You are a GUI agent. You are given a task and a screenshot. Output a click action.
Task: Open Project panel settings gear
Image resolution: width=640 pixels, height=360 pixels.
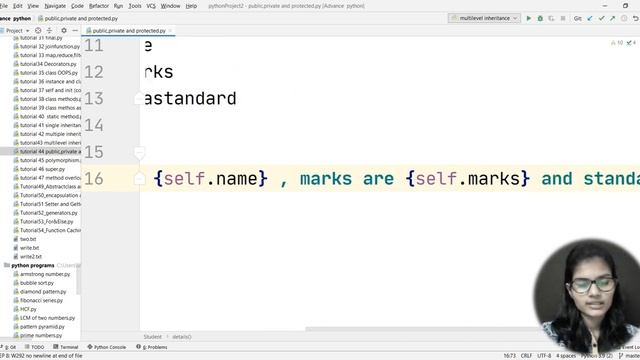pos(64,31)
